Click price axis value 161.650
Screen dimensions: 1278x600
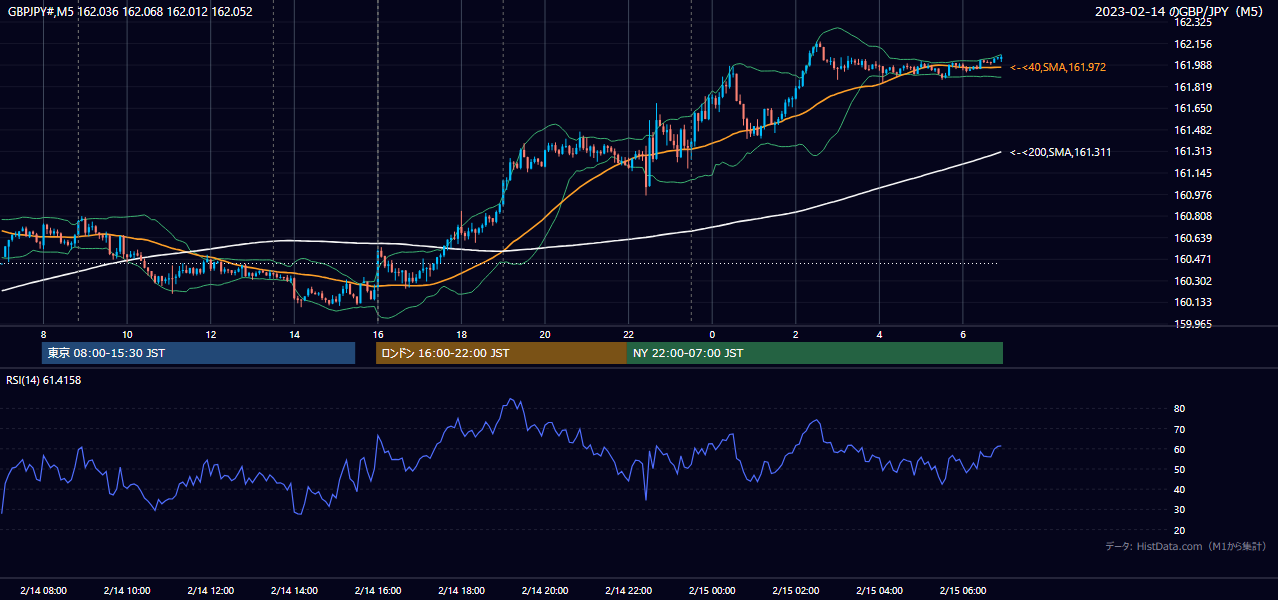click(x=1192, y=108)
